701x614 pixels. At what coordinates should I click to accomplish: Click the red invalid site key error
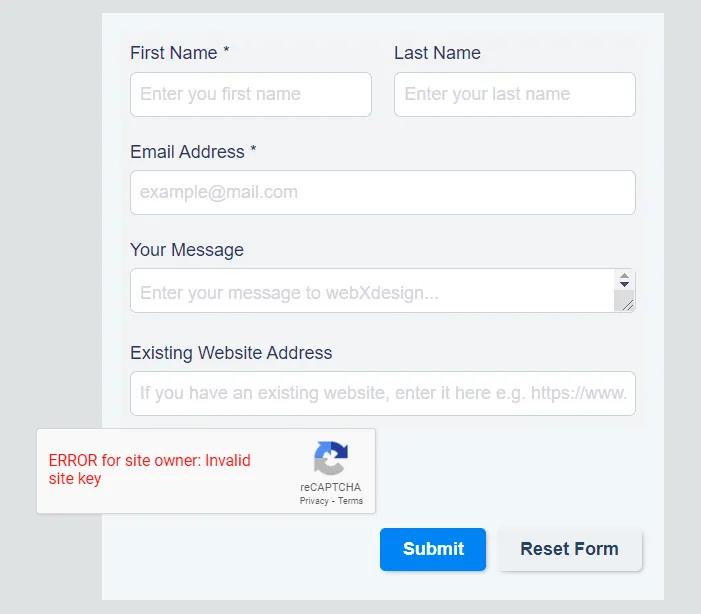149,469
